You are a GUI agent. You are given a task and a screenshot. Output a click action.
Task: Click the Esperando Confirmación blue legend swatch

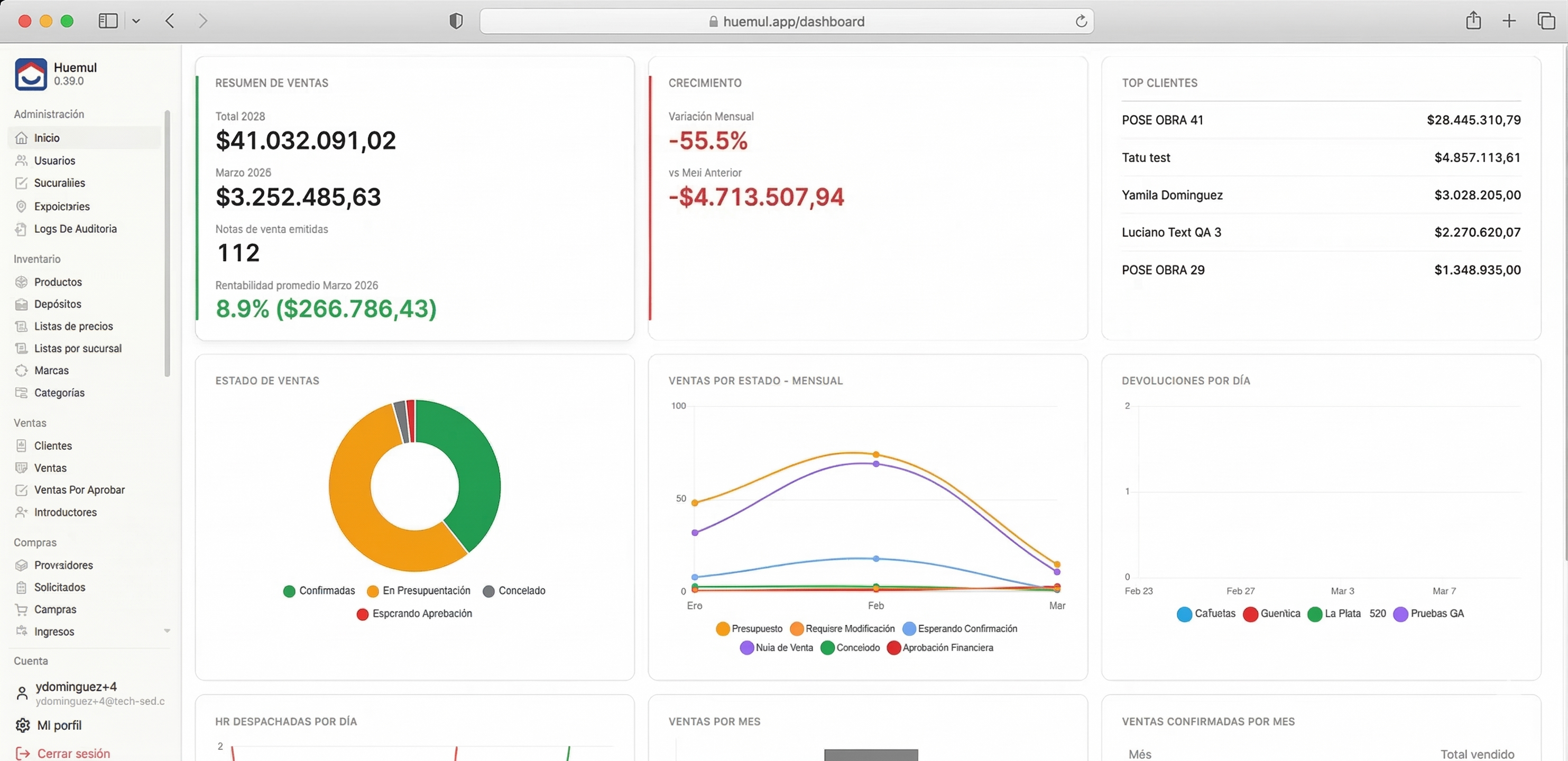coord(909,629)
